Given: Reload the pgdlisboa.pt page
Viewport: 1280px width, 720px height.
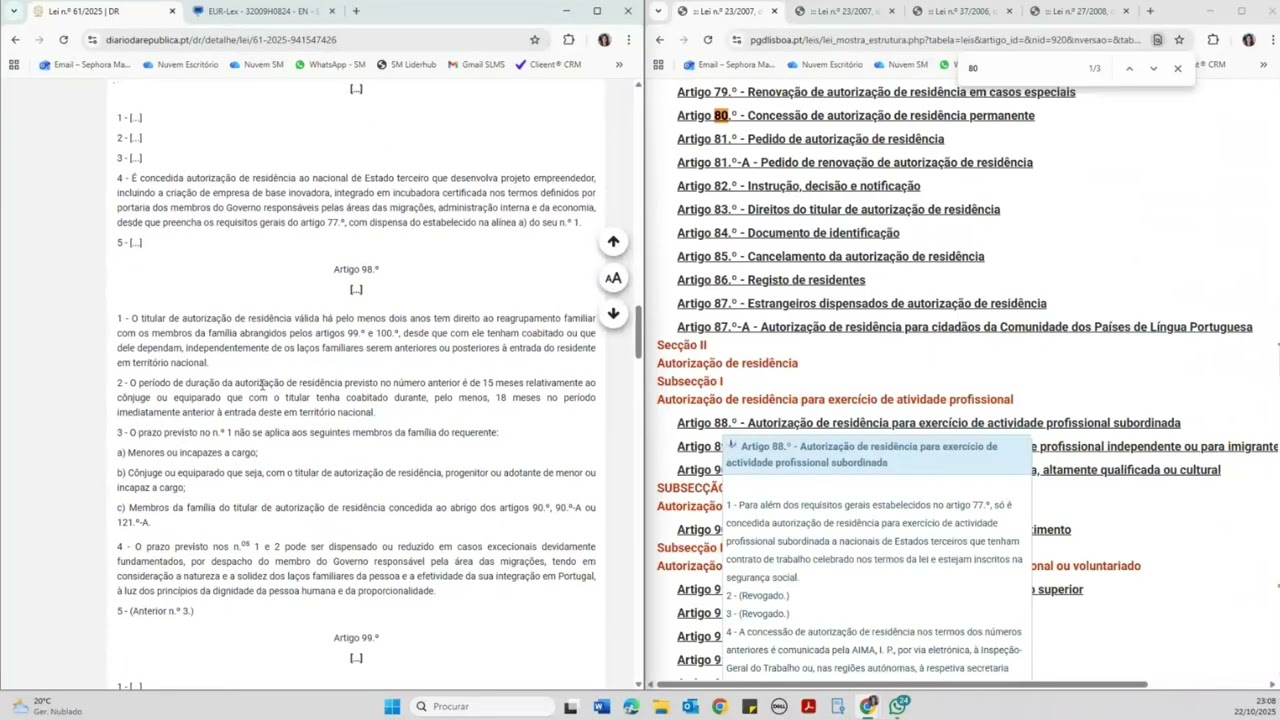Looking at the screenshot, I should click(x=708, y=40).
